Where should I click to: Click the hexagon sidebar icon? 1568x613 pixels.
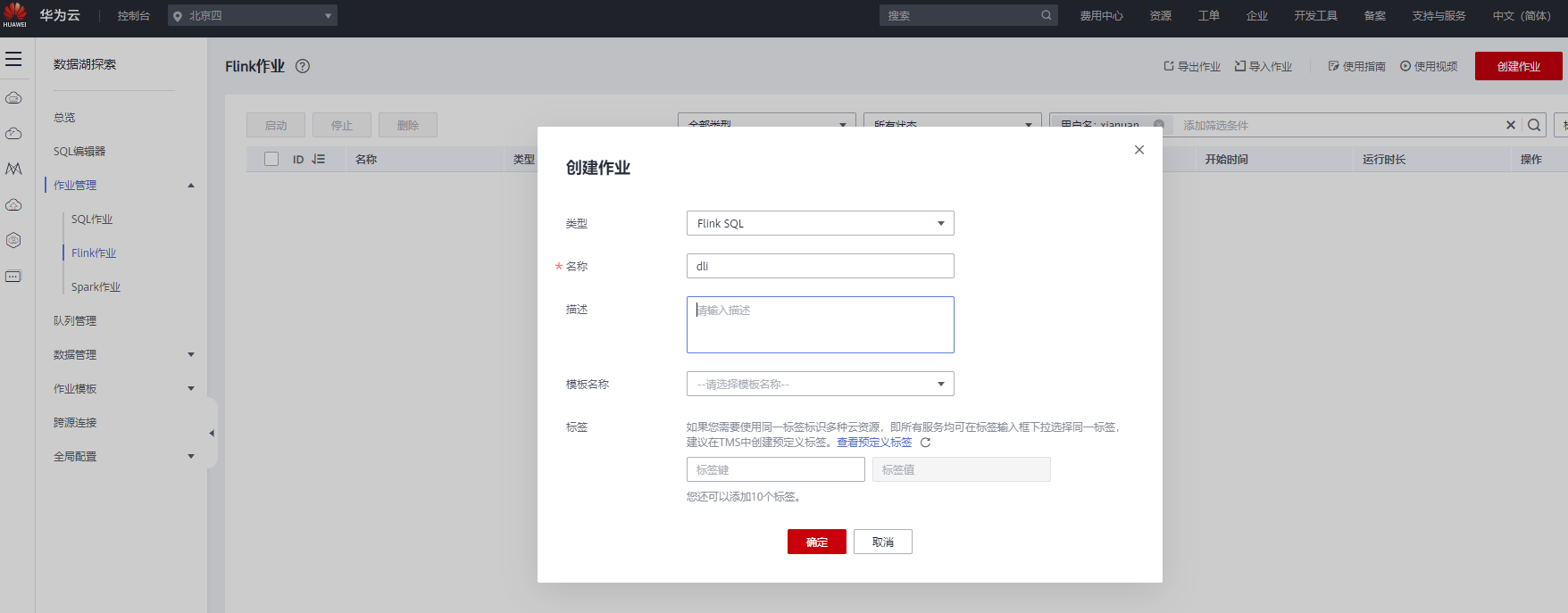[13, 240]
